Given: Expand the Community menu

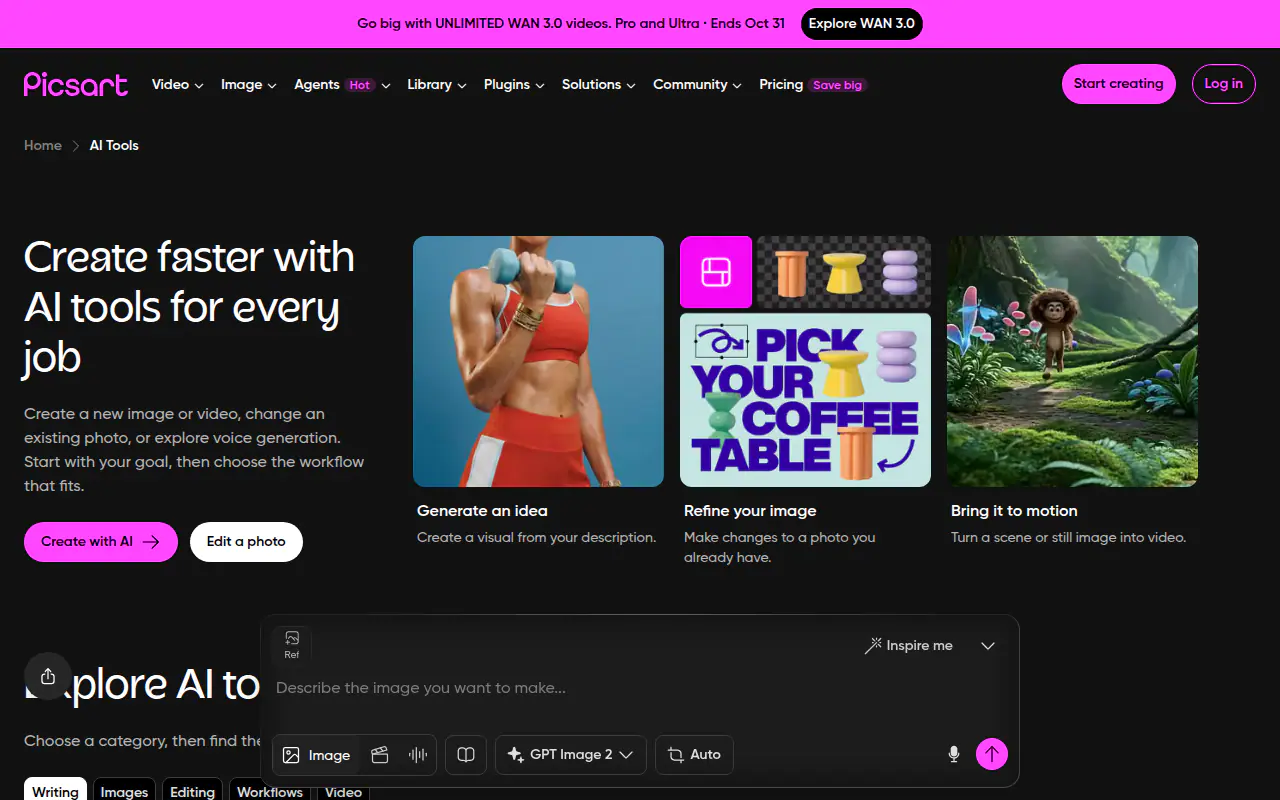Looking at the screenshot, I should (x=697, y=85).
